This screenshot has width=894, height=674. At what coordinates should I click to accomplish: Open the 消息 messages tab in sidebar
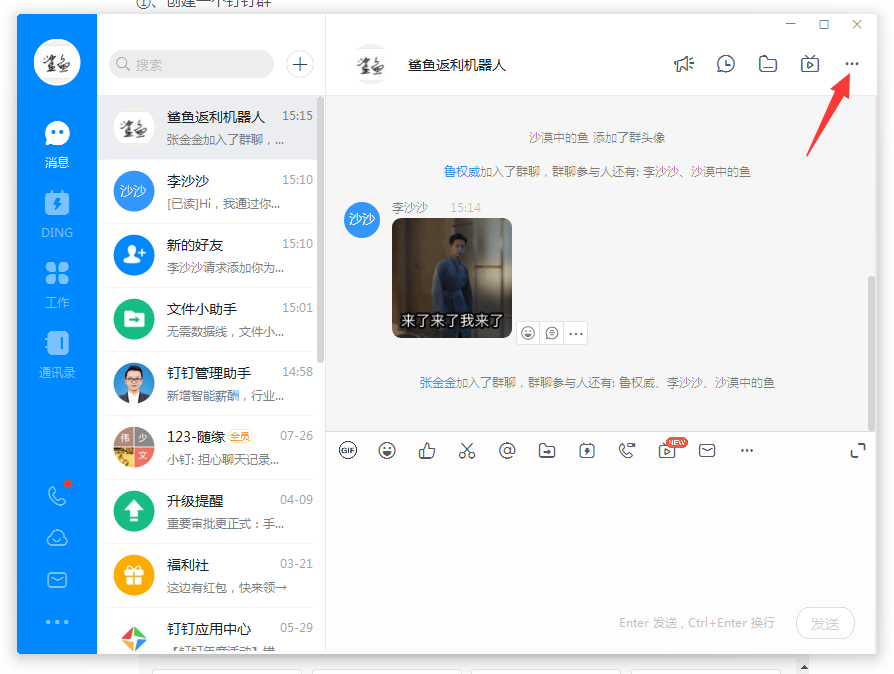click(57, 145)
